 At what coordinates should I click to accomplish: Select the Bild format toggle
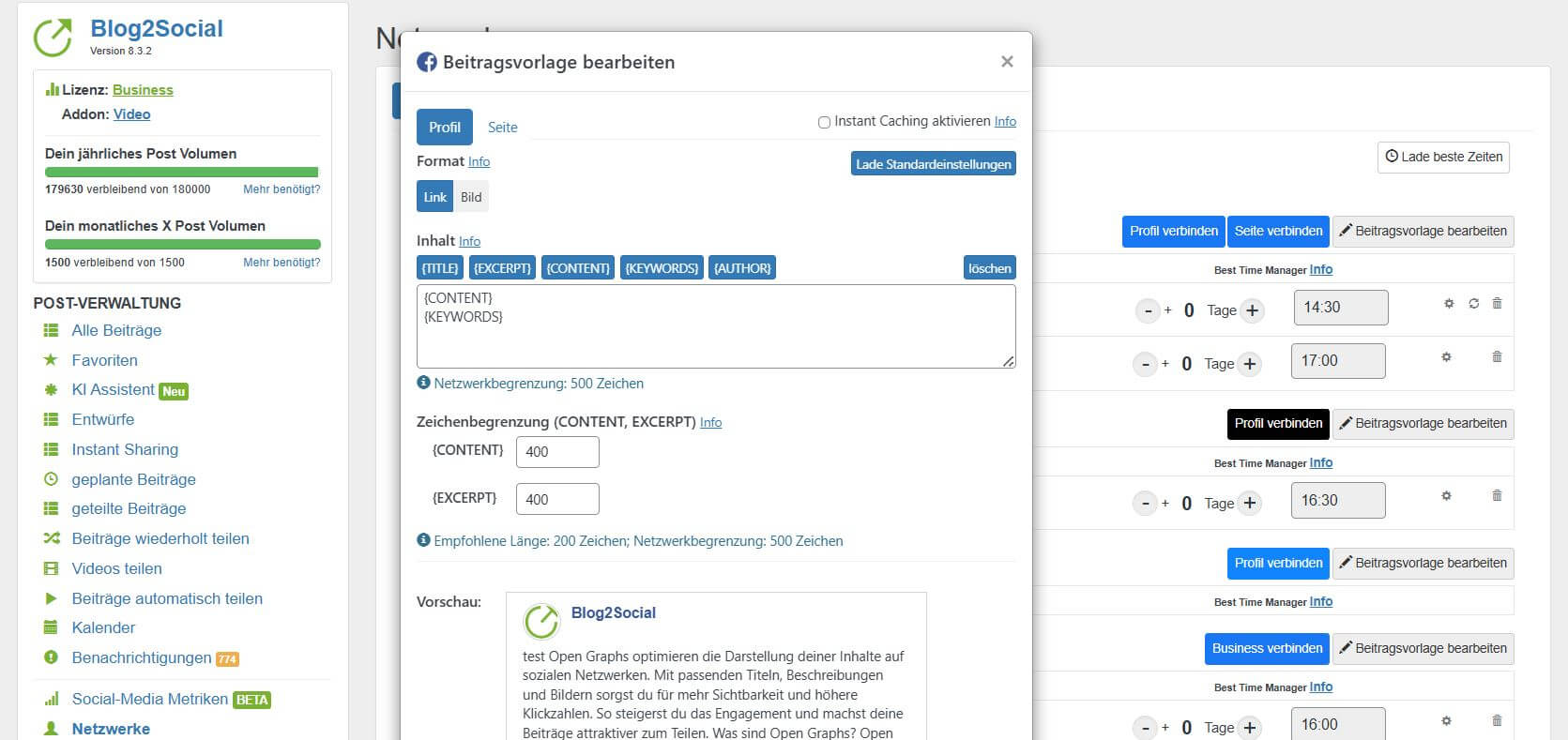point(471,197)
